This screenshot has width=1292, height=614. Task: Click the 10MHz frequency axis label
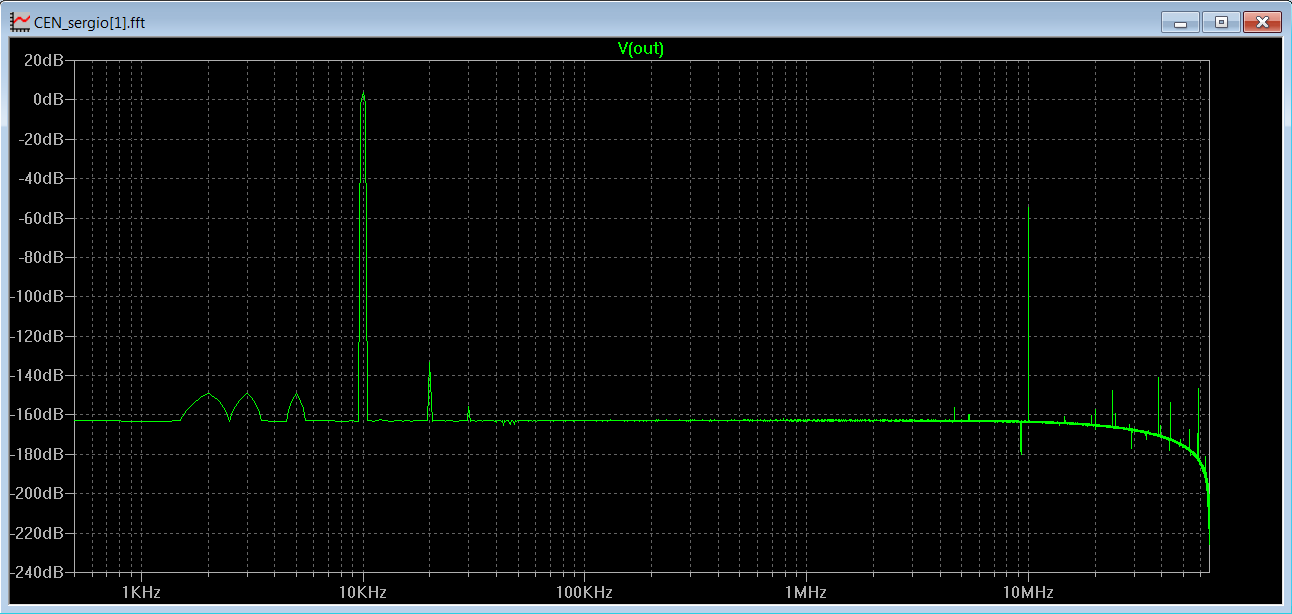(x=1028, y=592)
